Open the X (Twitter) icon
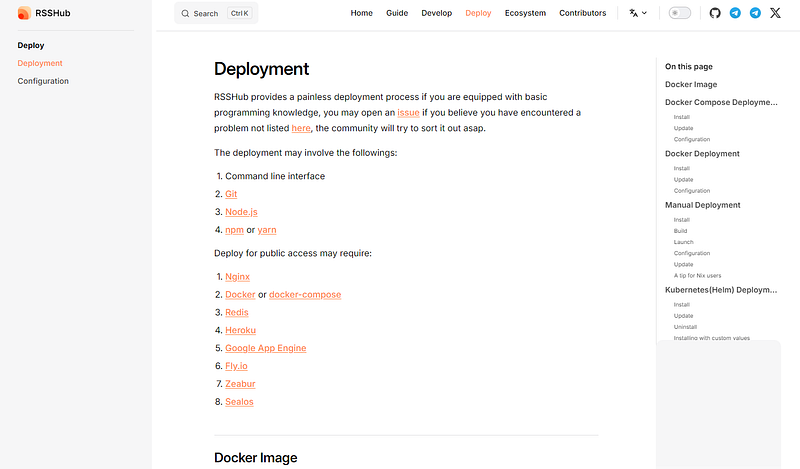 tap(776, 13)
